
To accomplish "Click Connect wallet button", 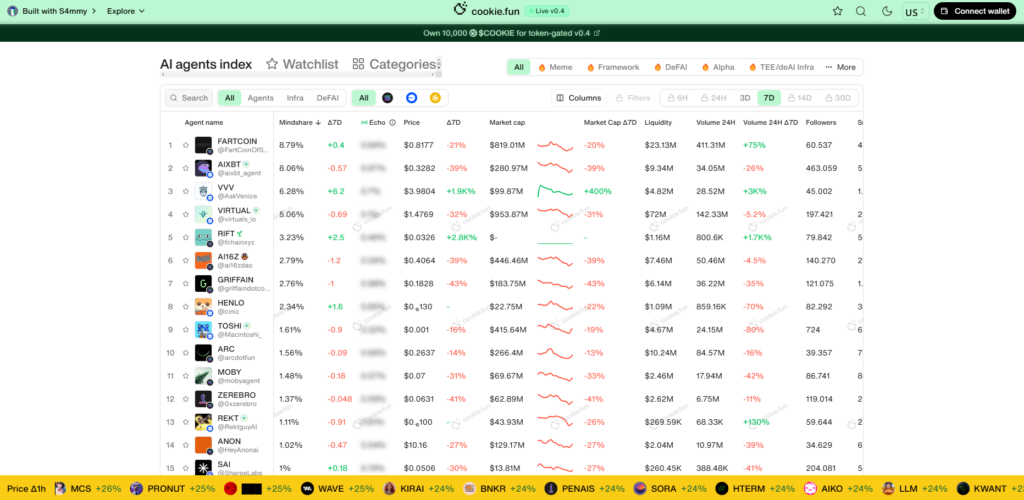I will 975,11.
